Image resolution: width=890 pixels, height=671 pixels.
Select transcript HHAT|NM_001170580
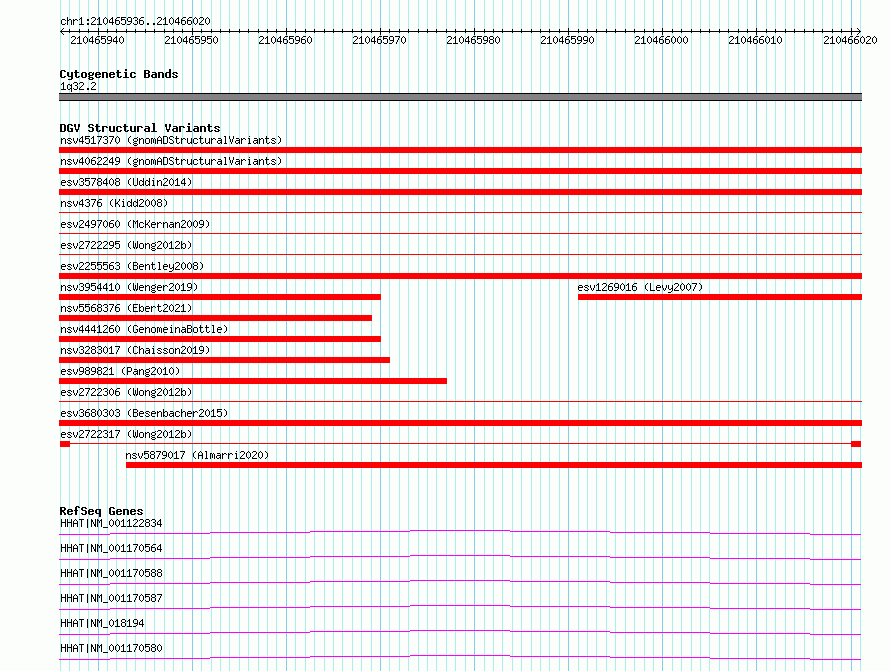(111, 648)
